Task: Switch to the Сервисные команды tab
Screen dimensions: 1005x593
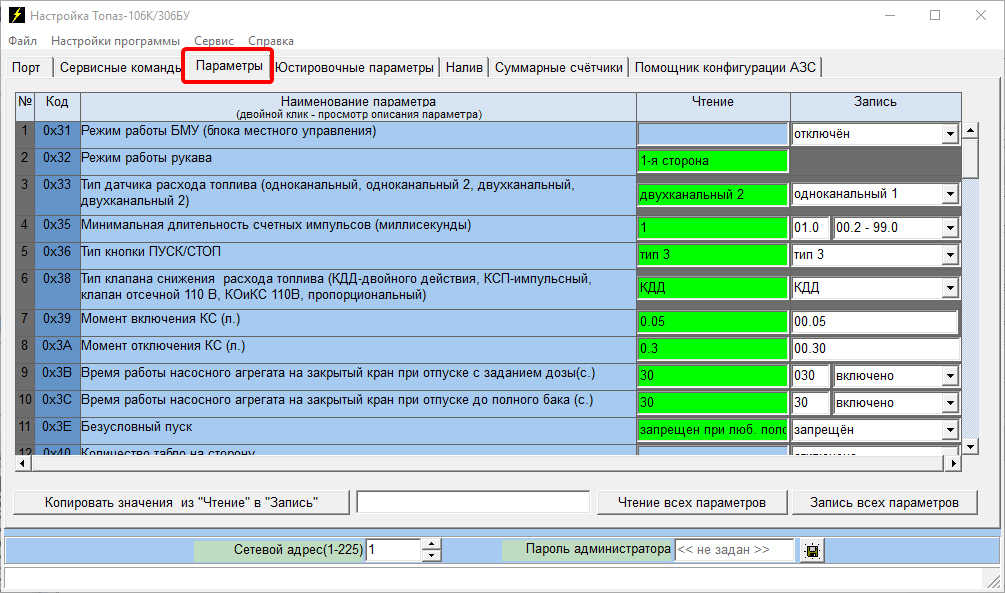Action: (120, 67)
